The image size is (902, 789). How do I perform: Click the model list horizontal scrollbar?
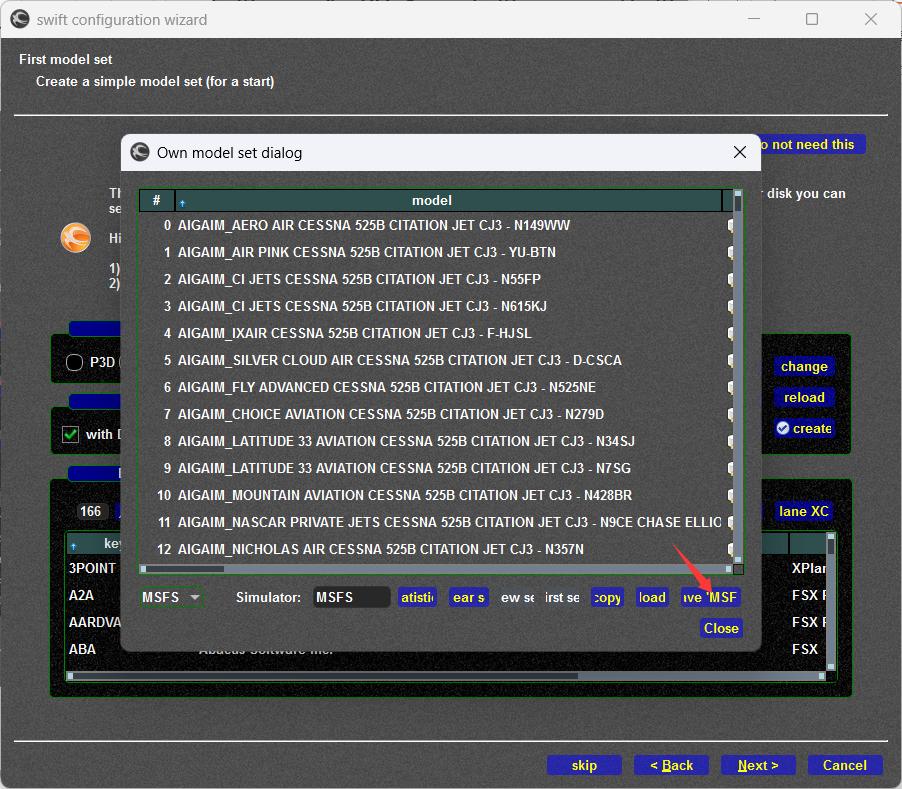(x=436, y=569)
